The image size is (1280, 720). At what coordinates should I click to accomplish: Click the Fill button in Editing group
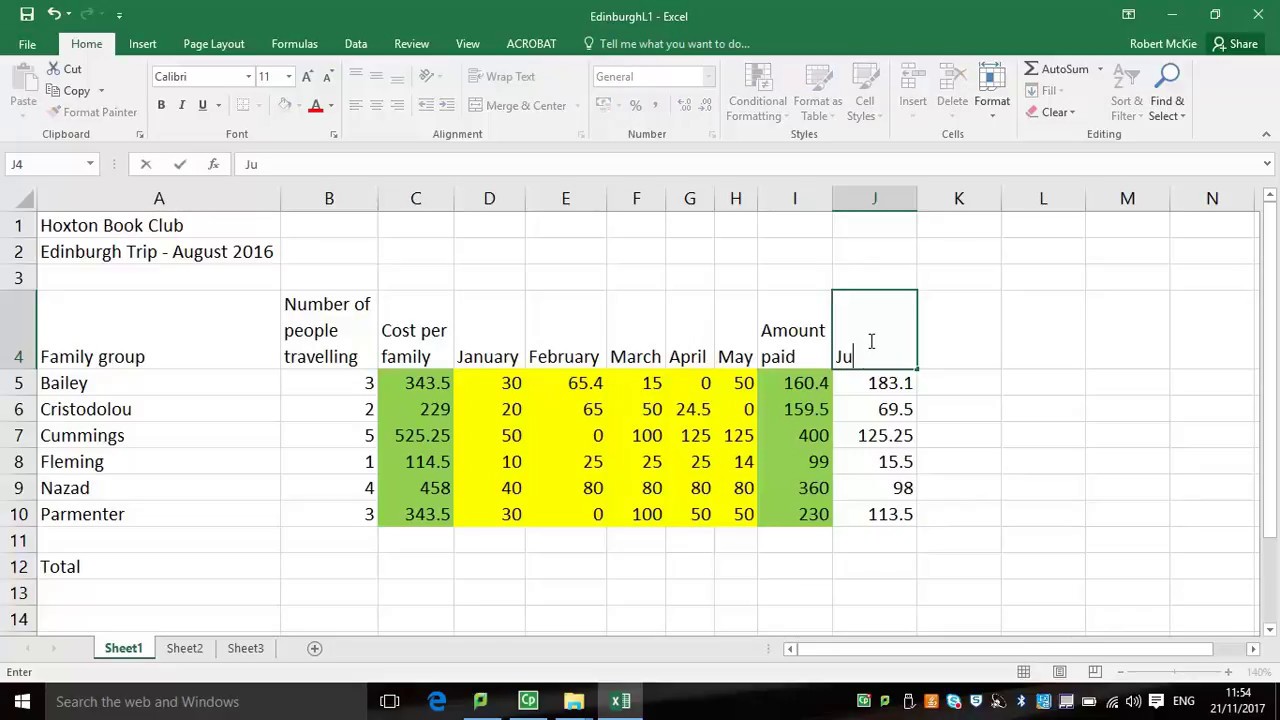click(x=1043, y=91)
